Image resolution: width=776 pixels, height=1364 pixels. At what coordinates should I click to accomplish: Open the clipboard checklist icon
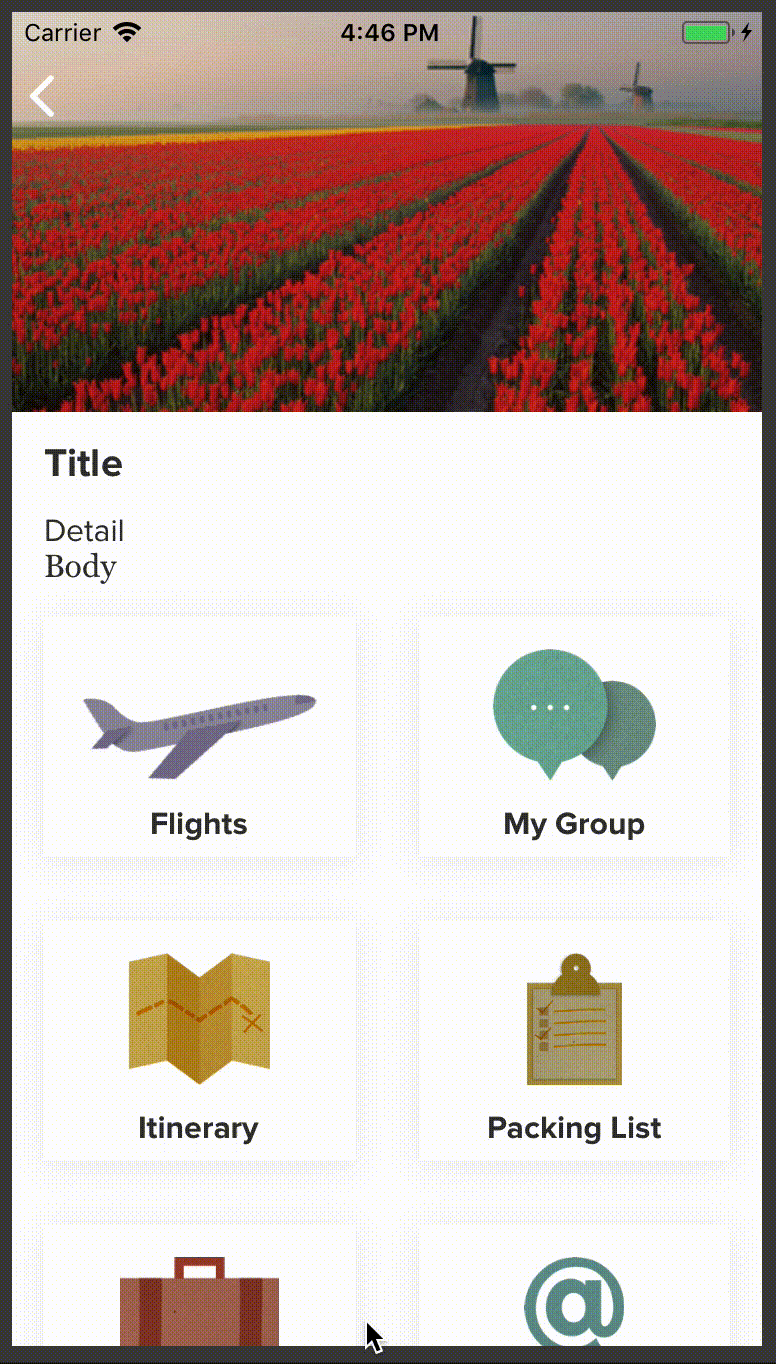click(574, 1020)
